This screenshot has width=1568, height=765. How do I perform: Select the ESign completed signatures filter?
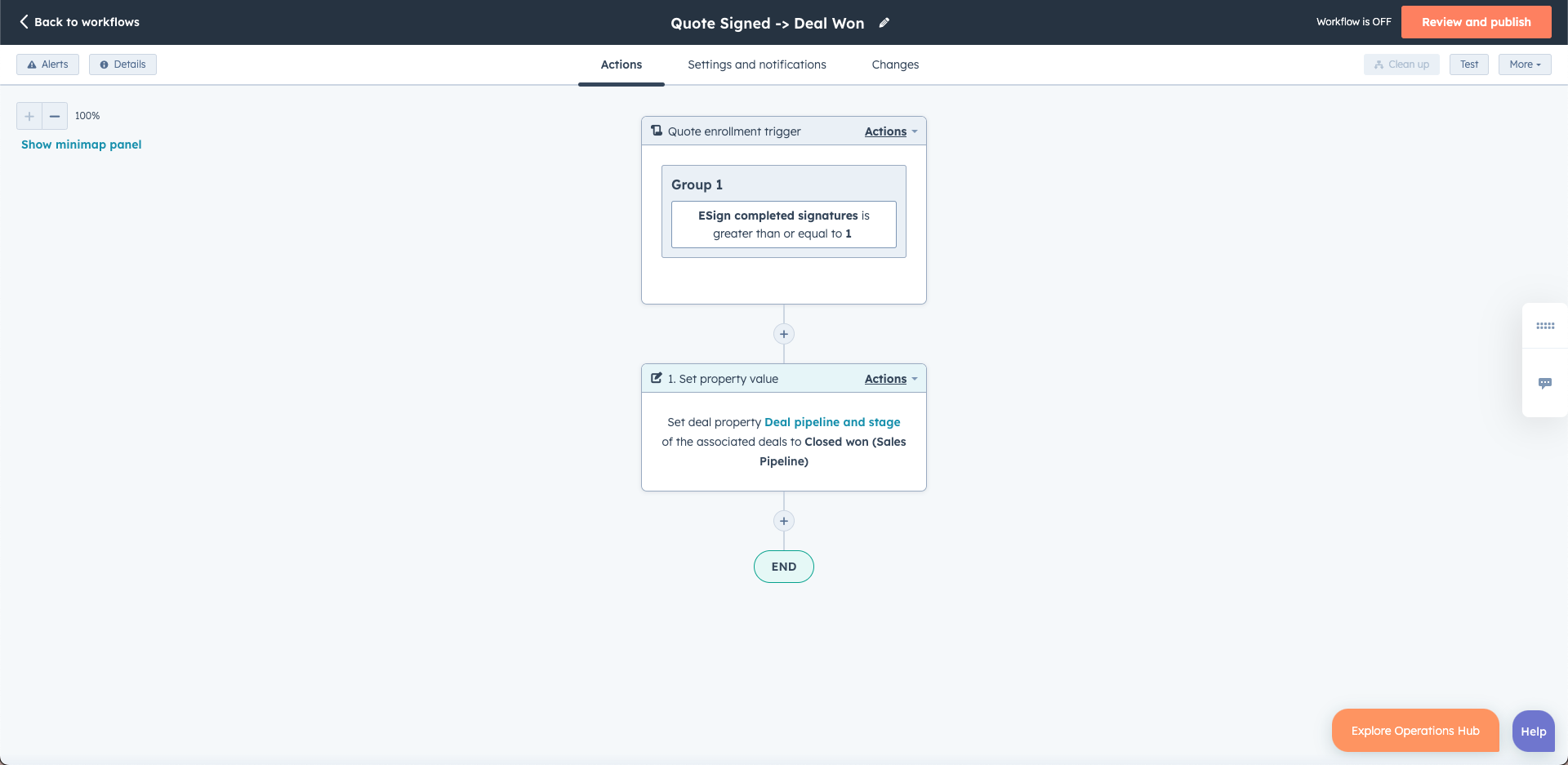point(784,225)
